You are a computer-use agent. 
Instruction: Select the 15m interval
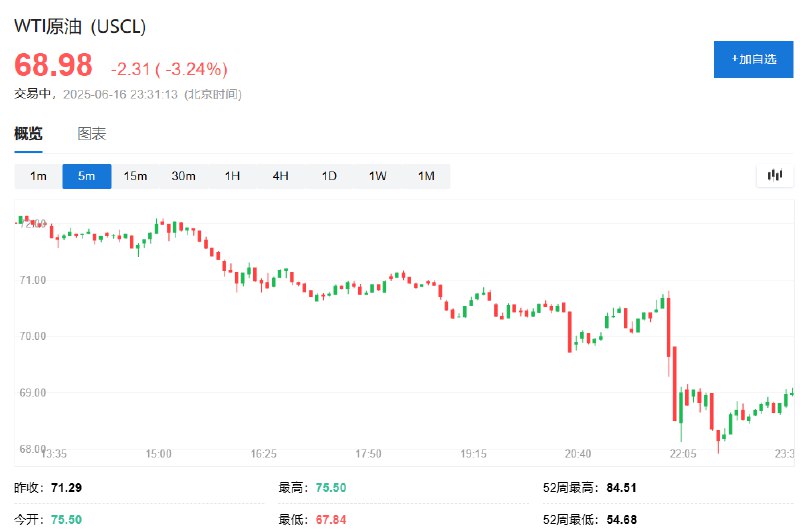click(135, 176)
